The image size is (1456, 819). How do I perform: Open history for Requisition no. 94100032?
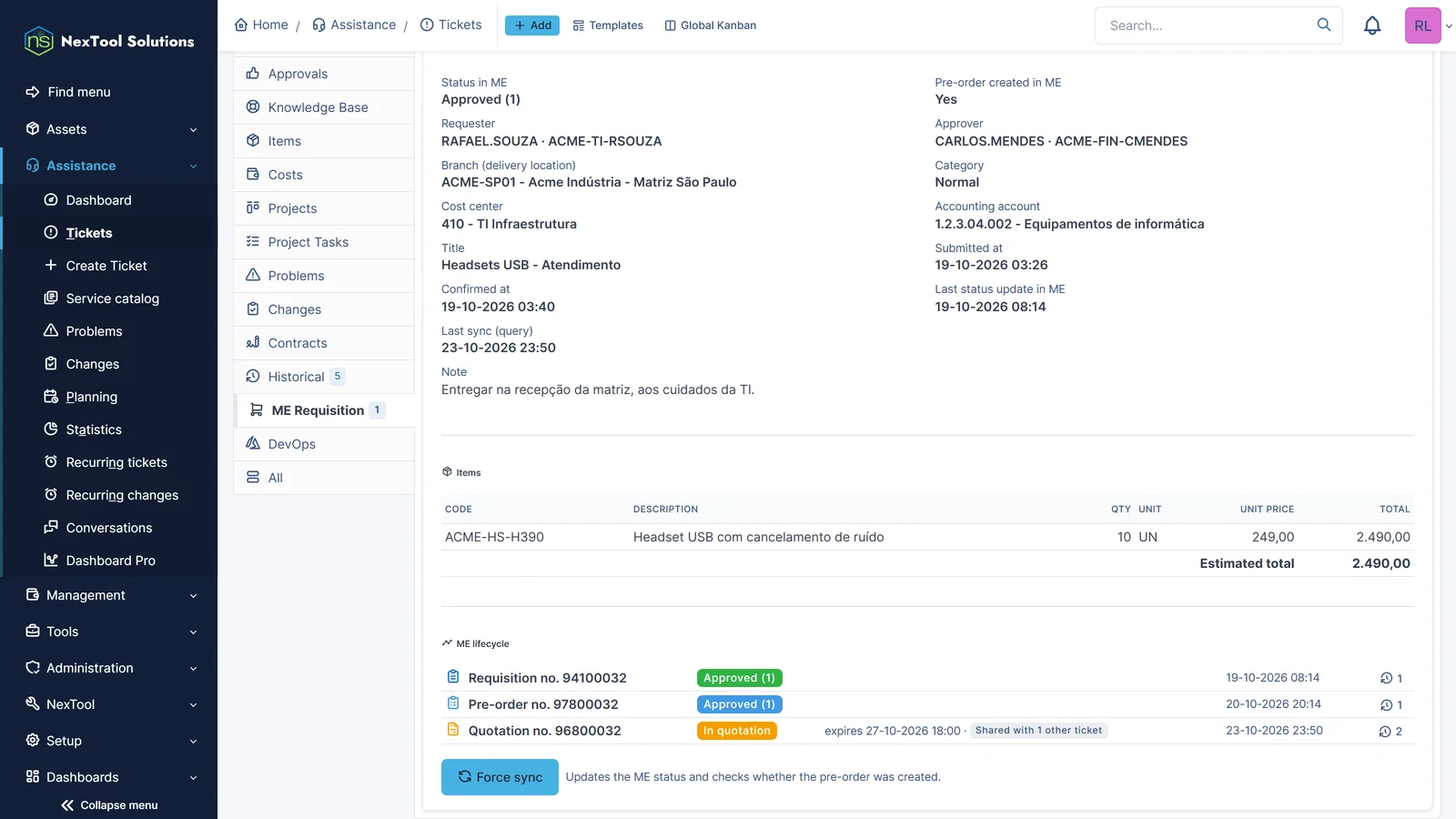tap(1390, 678)
